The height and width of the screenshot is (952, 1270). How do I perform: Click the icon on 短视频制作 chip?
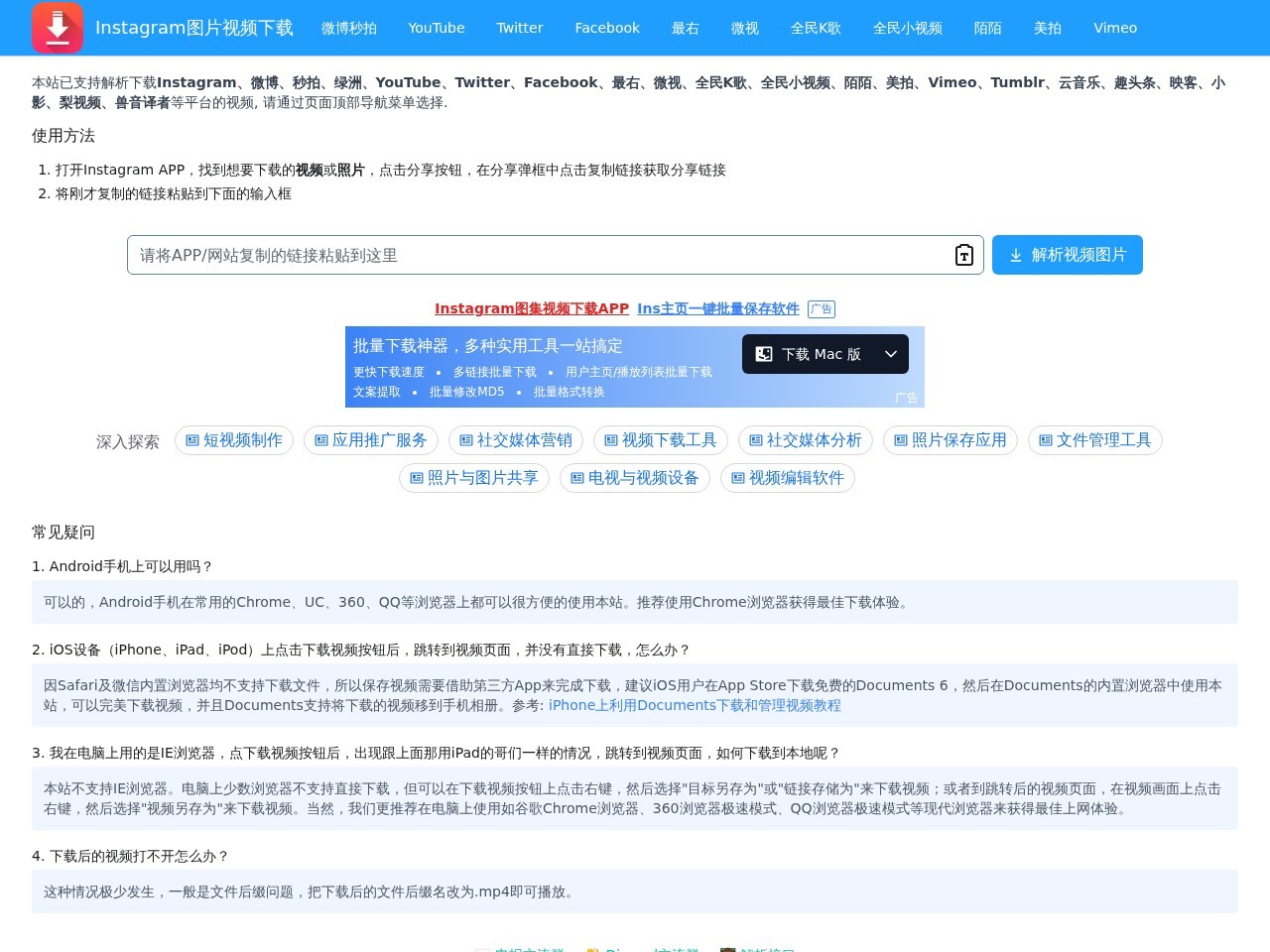coord(192,440)
